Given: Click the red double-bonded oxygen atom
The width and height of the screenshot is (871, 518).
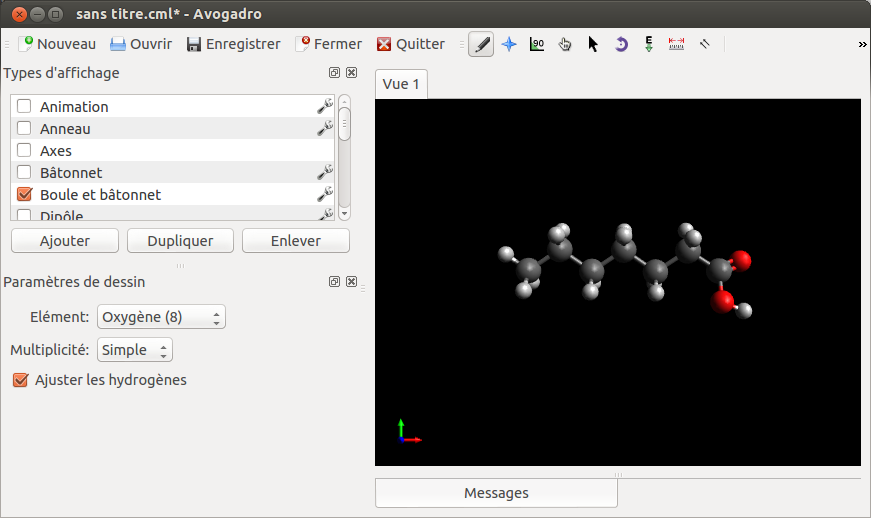Looking at the screenshot, I should [741, 260].
